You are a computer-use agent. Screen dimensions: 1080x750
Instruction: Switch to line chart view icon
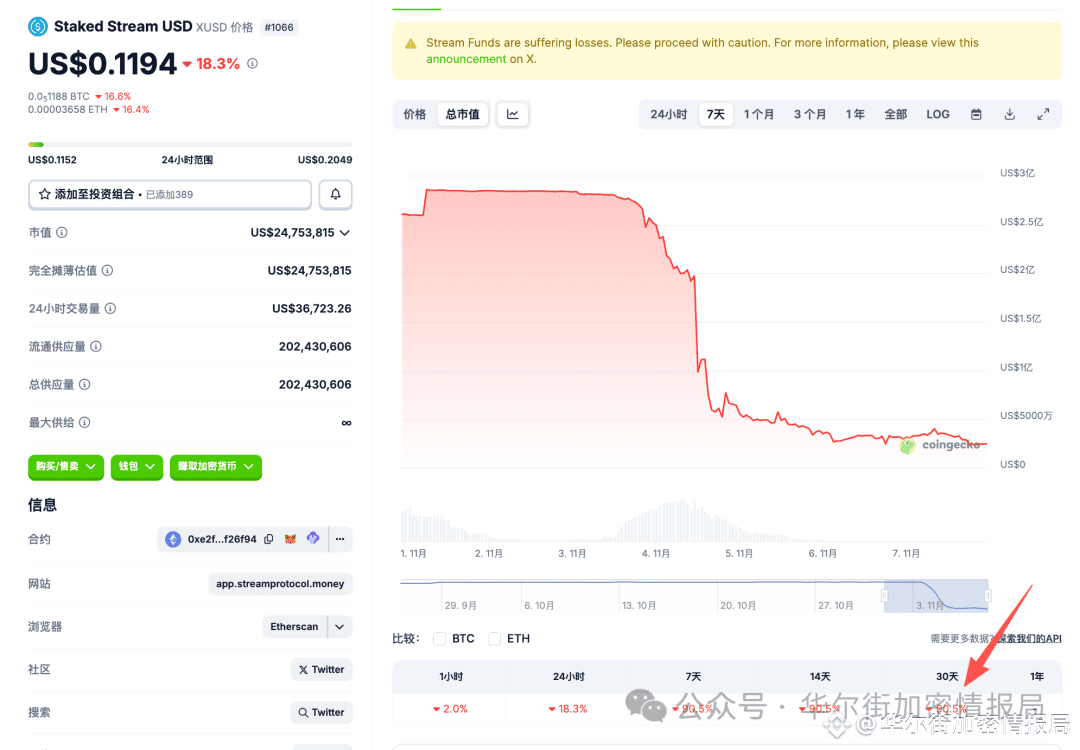[x=512, y=114]
